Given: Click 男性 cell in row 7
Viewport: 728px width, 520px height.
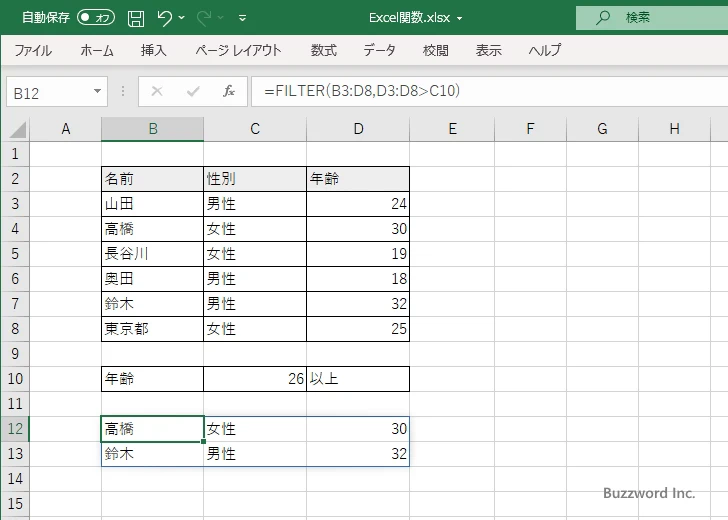Looking at the screenshot, I should coord(255,304).
